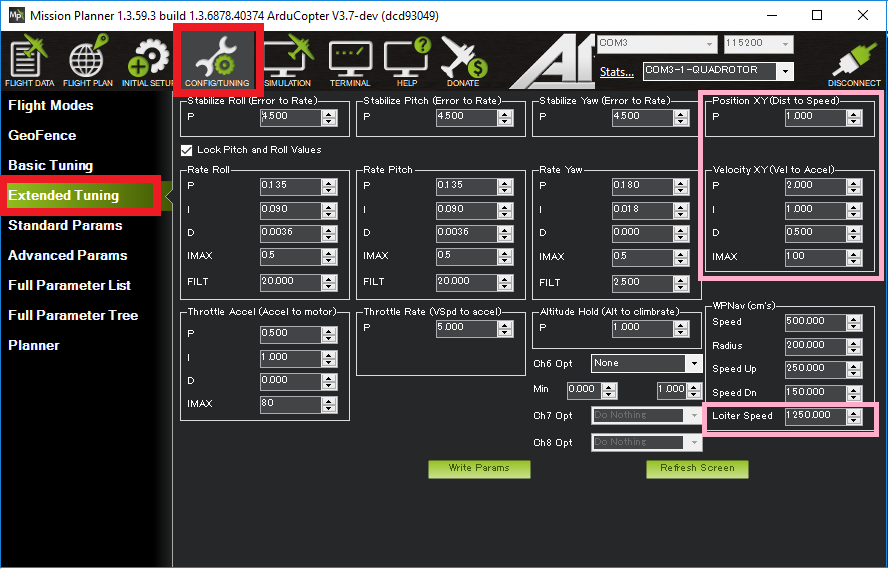
Task: Open the Flight Data screen icon
Action: 29,62
